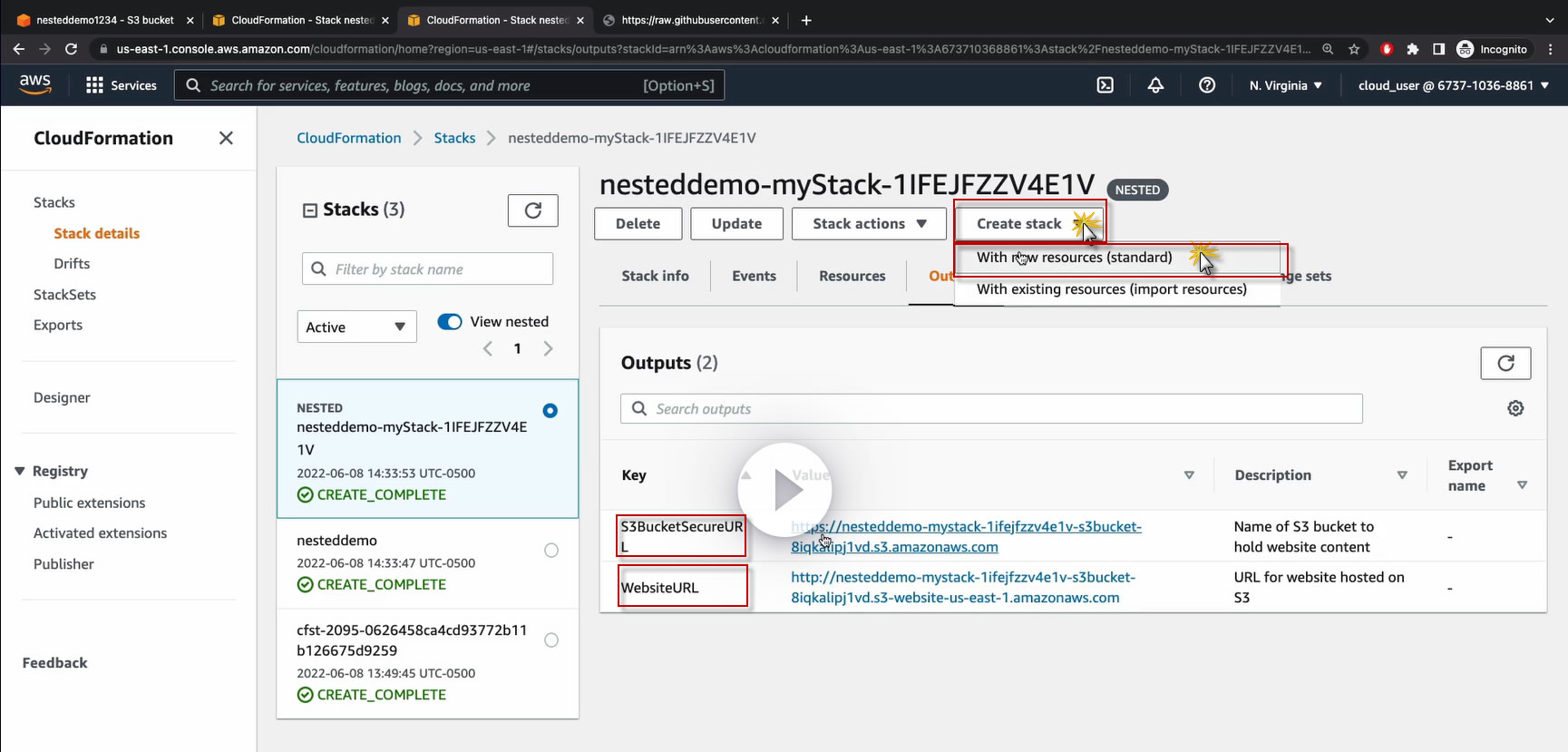Open browser zoom magnifier in address bar
Image resolution: width=1568 pixels, height=752 pixels.
(1328, 49)
